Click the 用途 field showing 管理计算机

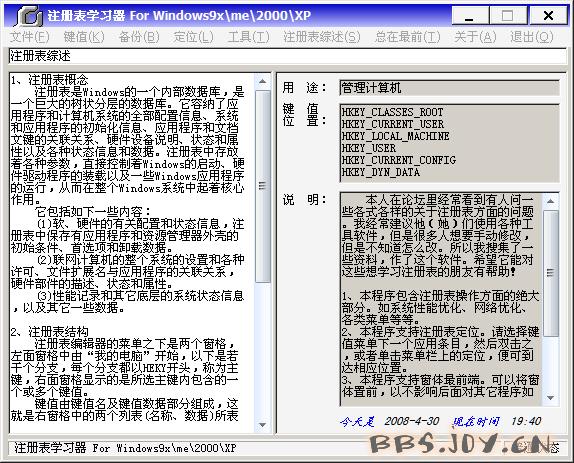click(450, 88)
